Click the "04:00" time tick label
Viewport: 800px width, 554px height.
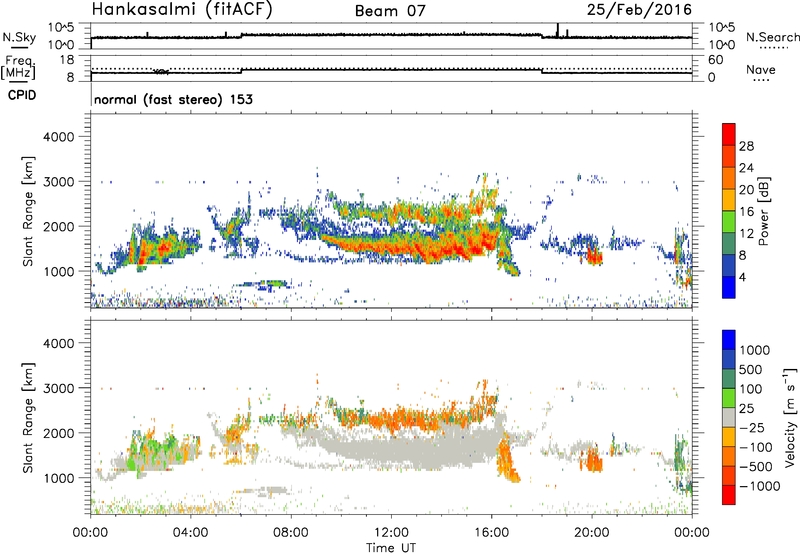tap(190, 533)
